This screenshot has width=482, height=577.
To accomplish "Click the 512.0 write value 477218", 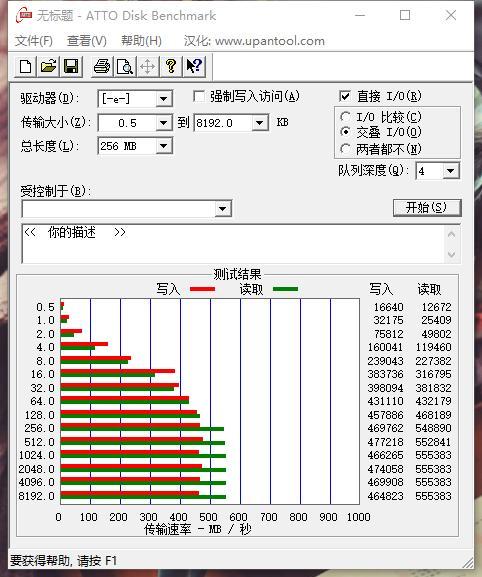I will [x=385, y=442].
